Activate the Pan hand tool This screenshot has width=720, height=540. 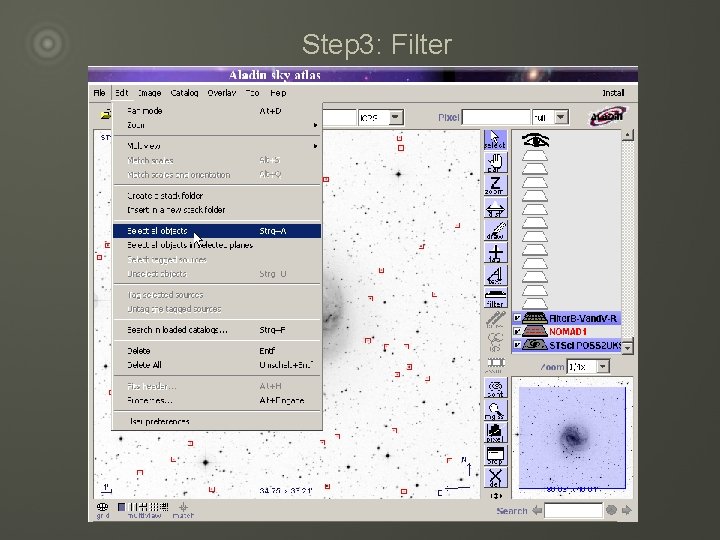pyautogui.click(x=495, y=163)
